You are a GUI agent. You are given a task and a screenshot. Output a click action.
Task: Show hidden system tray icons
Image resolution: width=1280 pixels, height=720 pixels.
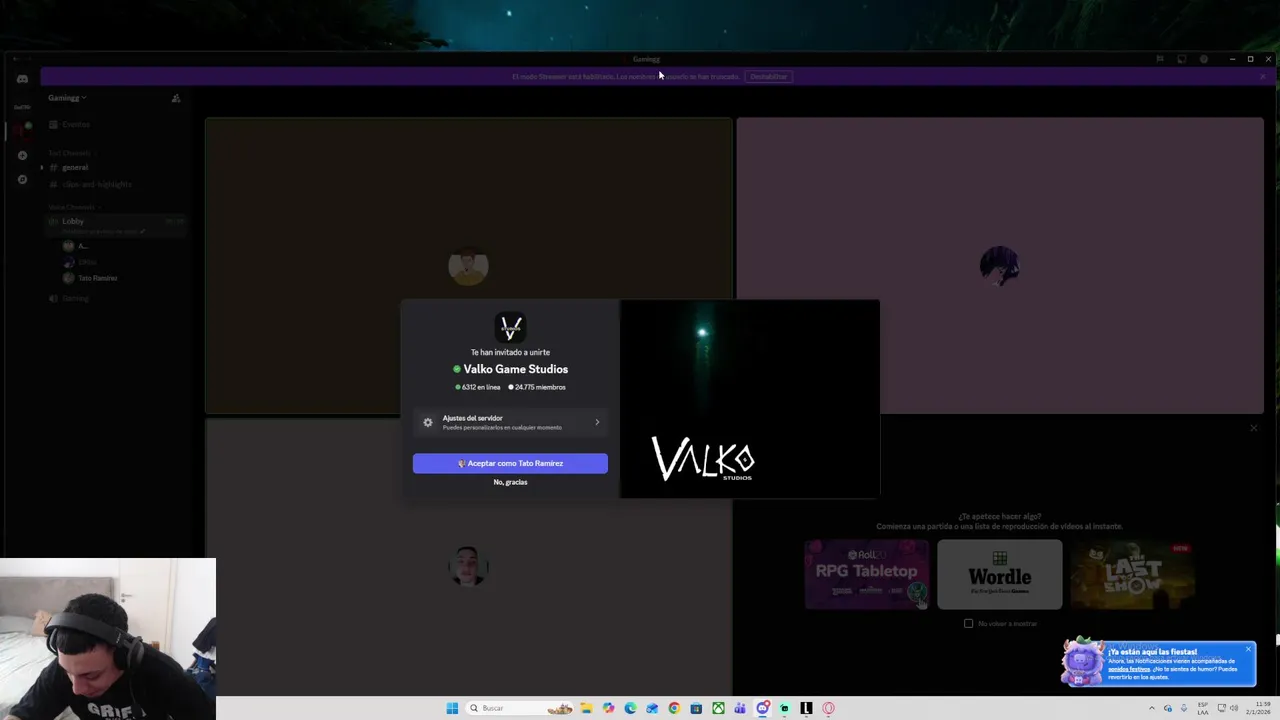(1151, 708)
